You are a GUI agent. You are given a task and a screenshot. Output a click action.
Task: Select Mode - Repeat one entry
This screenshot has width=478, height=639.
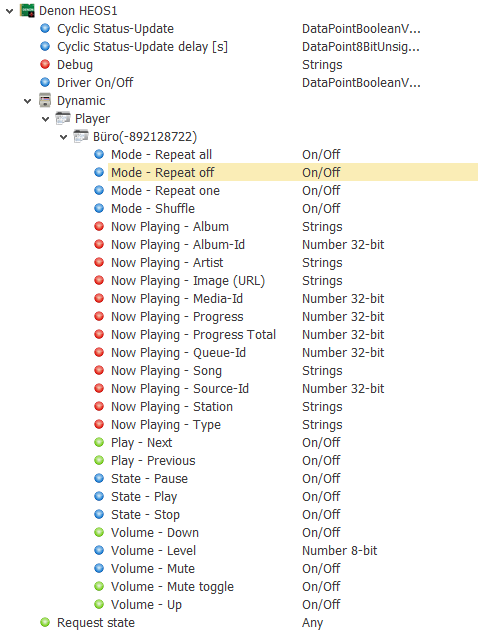pyautogui.click(x=165, y=191)
